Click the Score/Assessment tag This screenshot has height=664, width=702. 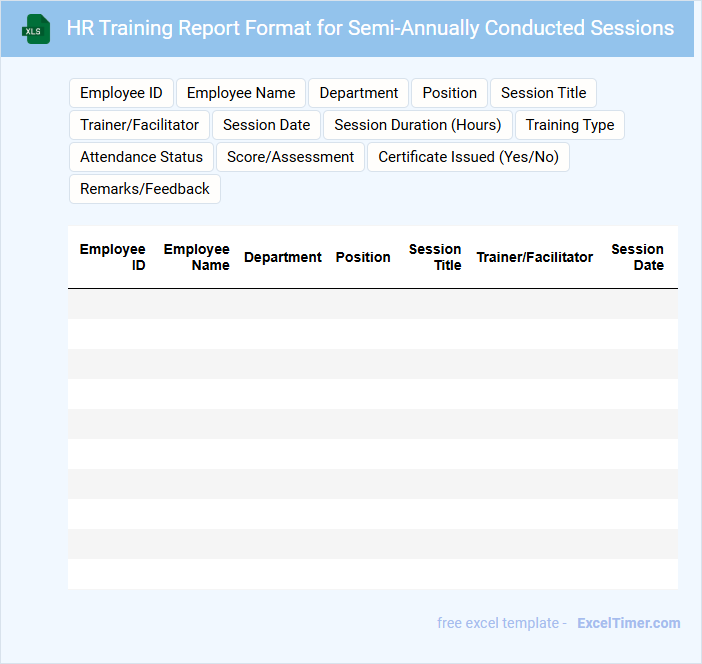click(290, 157)
